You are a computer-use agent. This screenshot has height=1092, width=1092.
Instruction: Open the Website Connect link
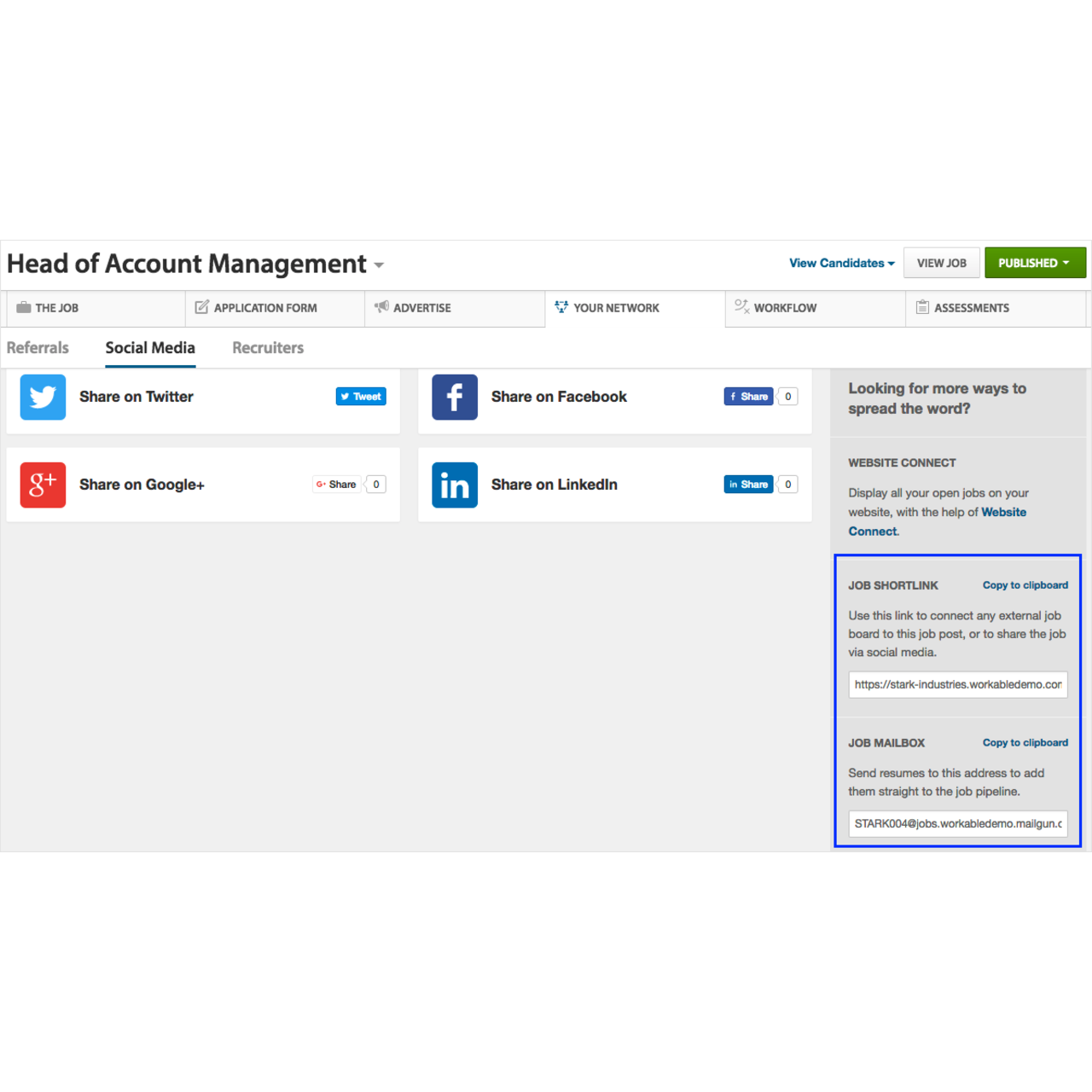(938, 521)
